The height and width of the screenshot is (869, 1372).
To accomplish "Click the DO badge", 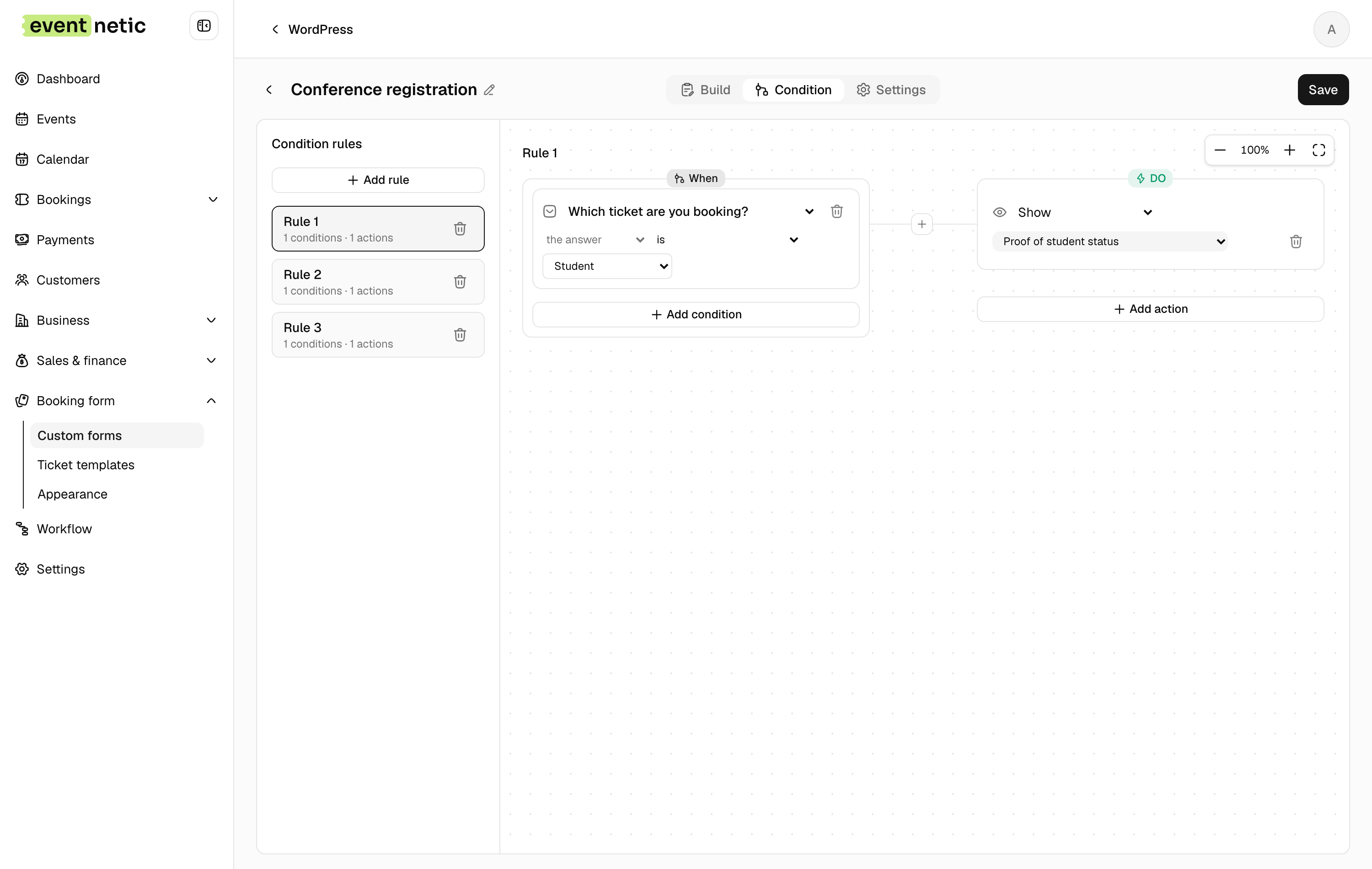I will click(x=1150, y=178).
